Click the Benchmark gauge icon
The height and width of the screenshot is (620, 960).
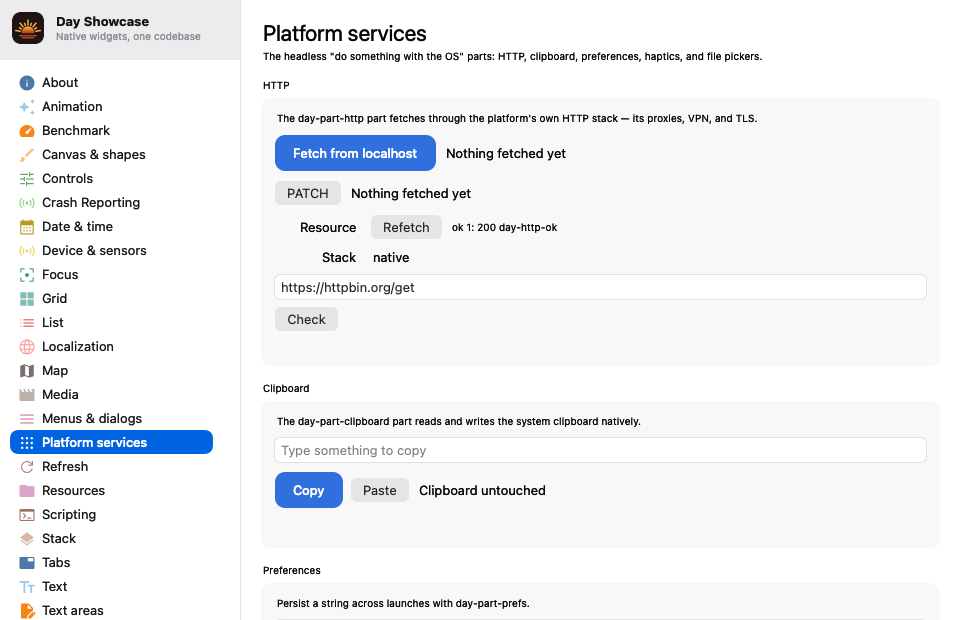[x=27, y=130]
